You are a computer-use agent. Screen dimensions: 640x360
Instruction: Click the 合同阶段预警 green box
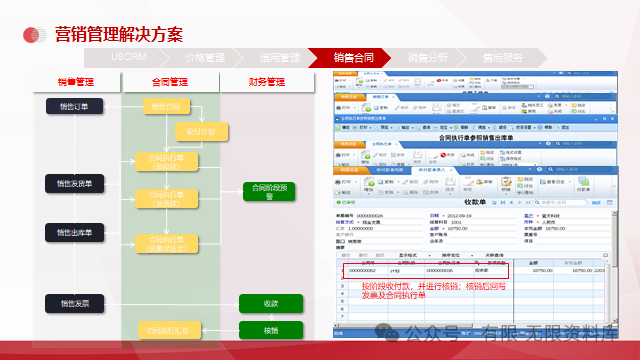pyautogui.click(x=269, y=192)
